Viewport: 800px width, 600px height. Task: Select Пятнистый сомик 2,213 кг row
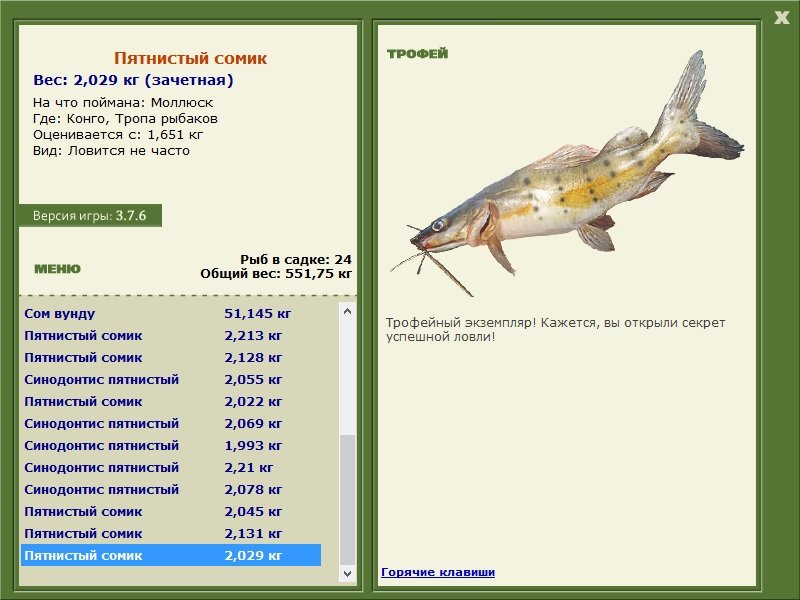(x=171, y=336)
